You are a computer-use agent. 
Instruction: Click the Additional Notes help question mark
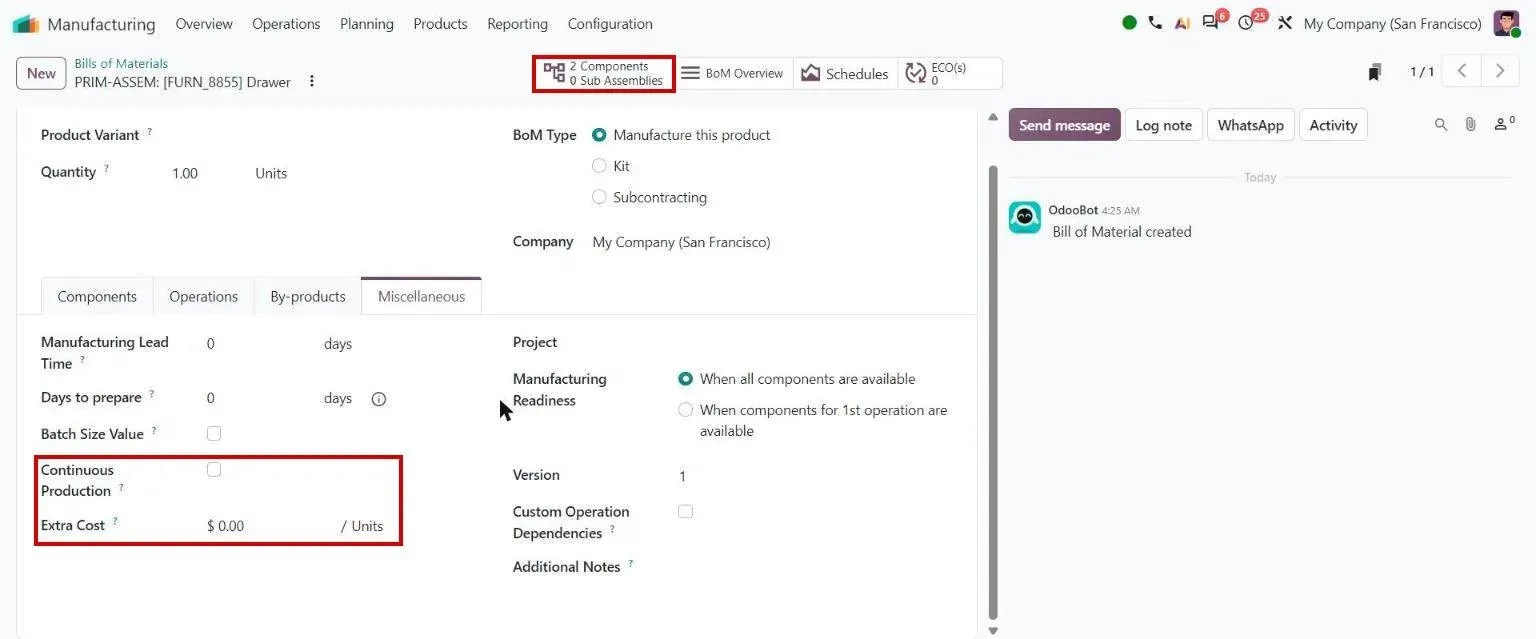[x=631, y=564]
